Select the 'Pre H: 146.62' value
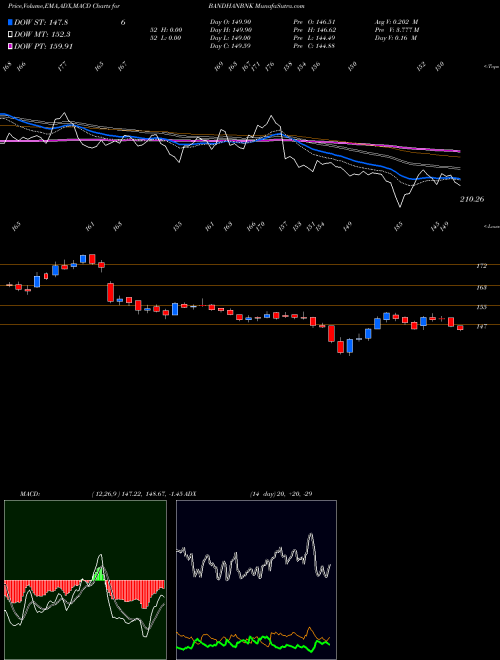 [x=314, y=30]
